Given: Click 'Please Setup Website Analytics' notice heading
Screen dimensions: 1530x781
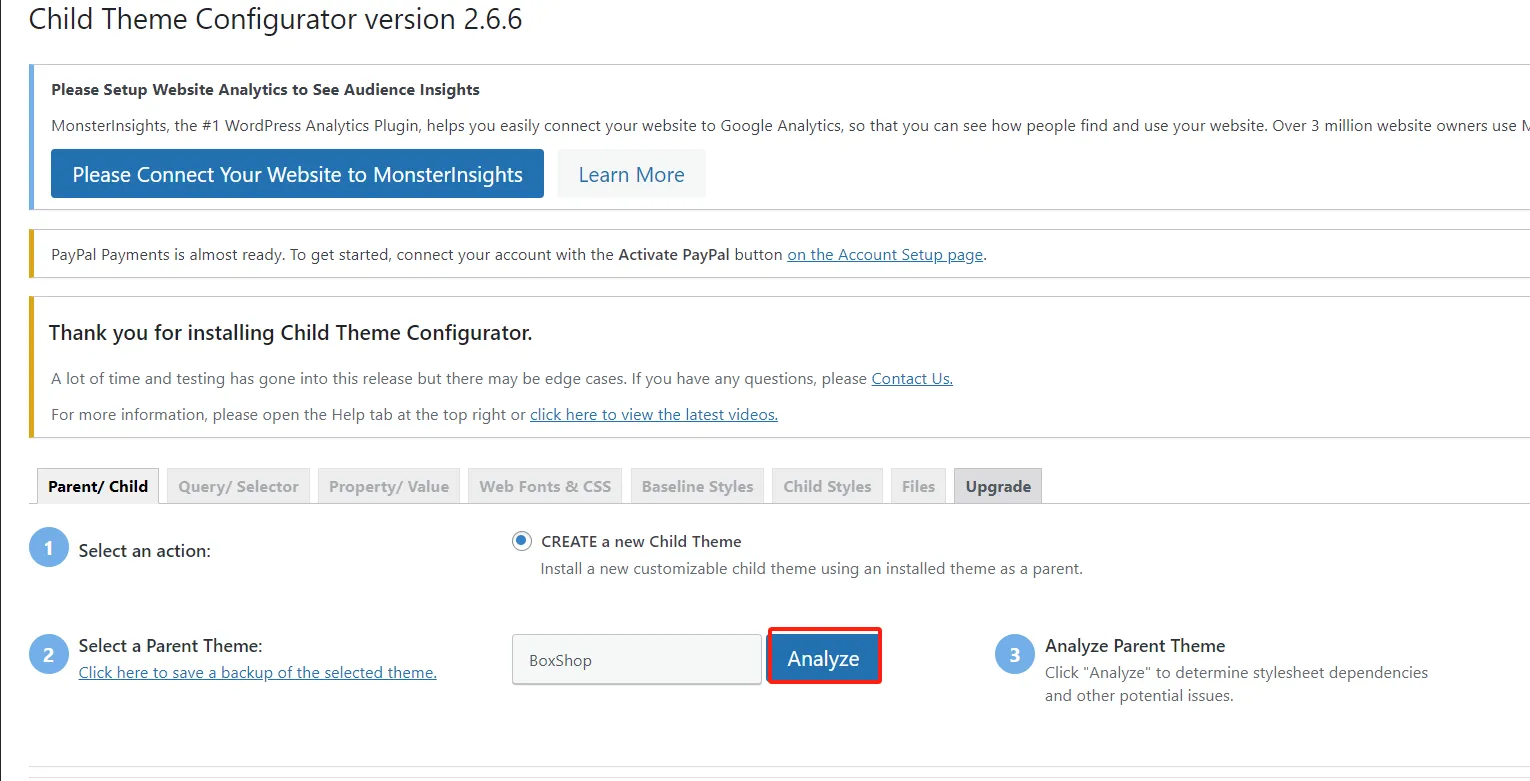Looking at the screenshot, I should coord(265,90).
